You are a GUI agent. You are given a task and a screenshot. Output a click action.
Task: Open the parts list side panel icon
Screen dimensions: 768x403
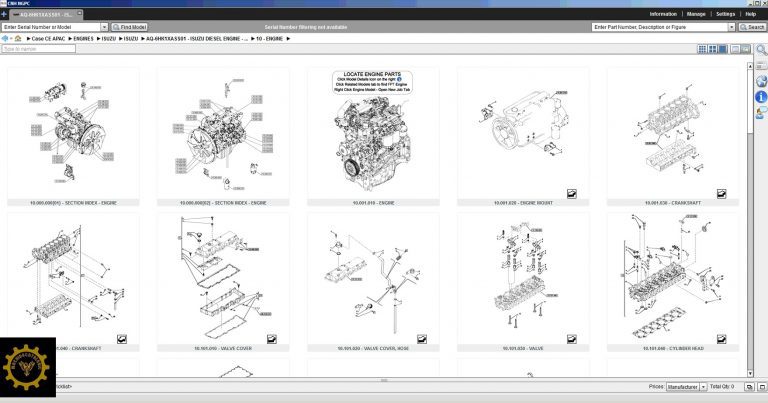point(761,65)
